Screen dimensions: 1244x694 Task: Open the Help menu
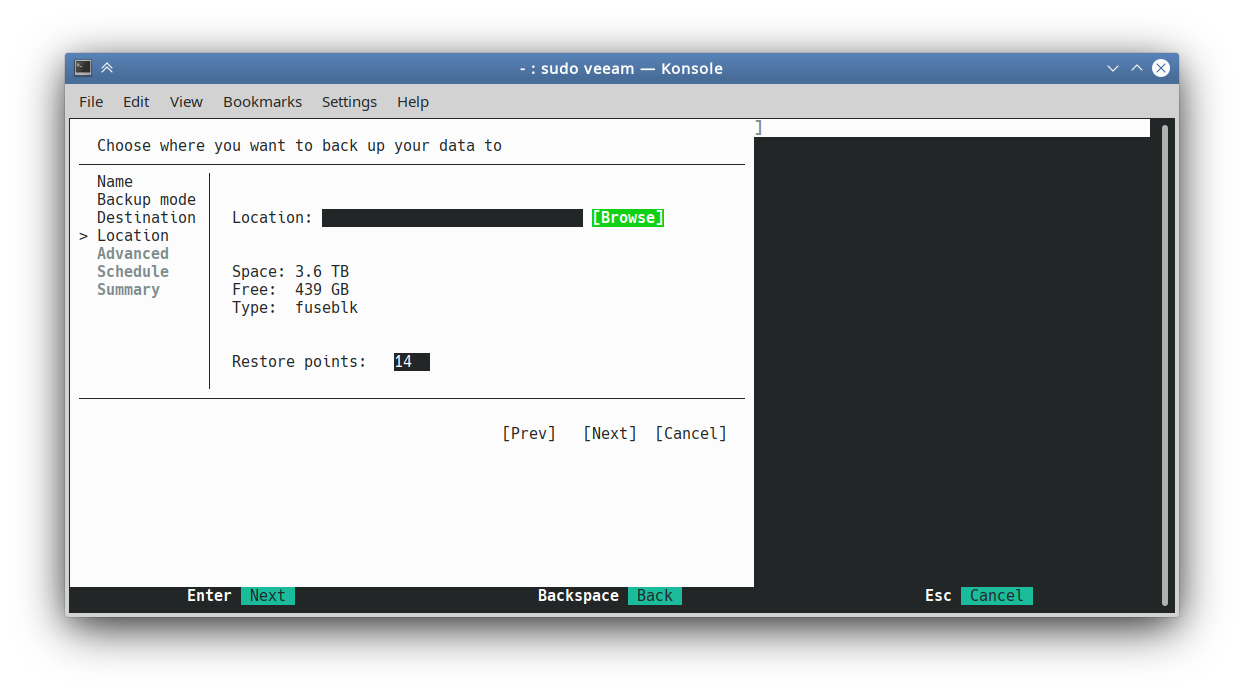[x=412, y=102]
